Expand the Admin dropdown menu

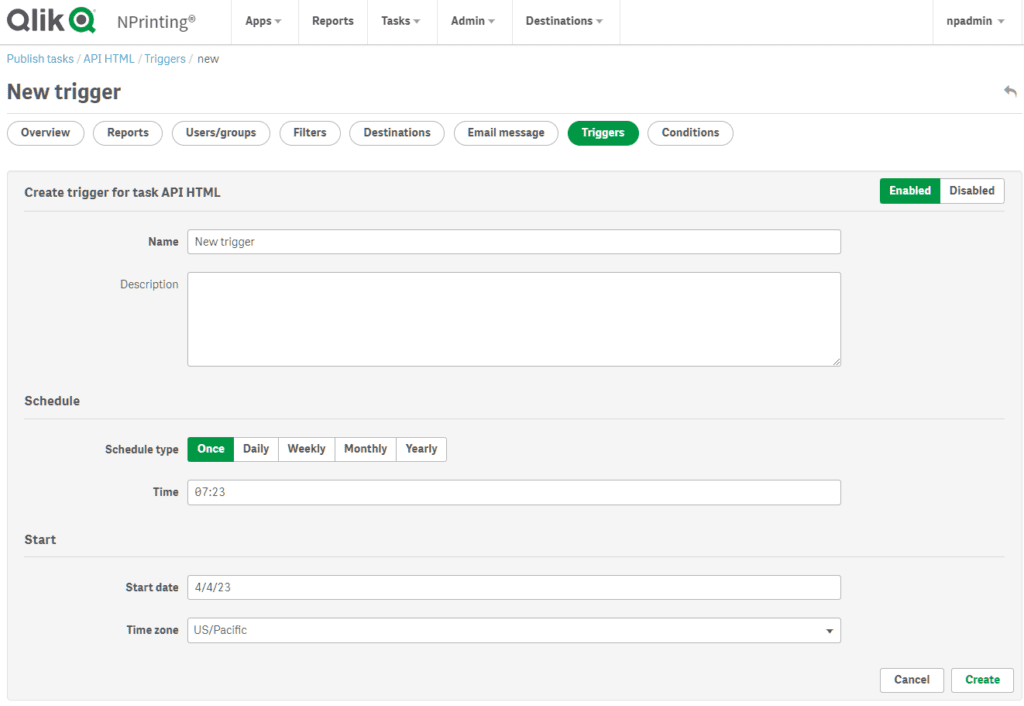click(x=473, y=21)
